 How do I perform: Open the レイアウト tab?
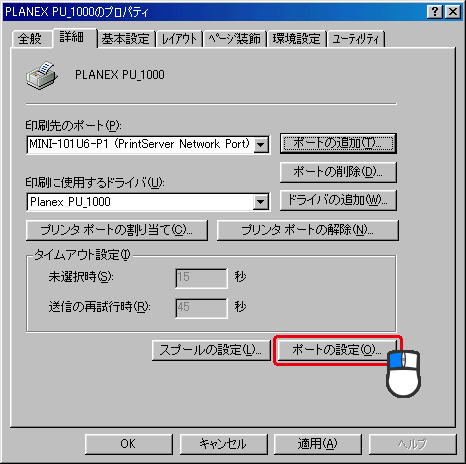pos(179,39)
